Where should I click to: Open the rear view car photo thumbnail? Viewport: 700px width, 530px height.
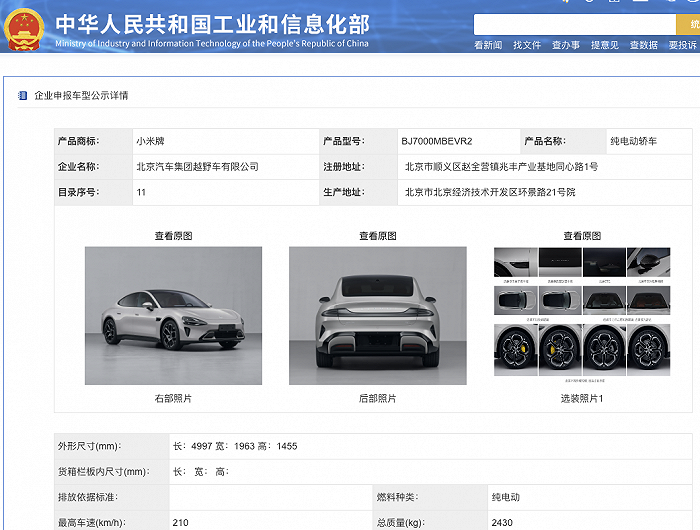378,316
